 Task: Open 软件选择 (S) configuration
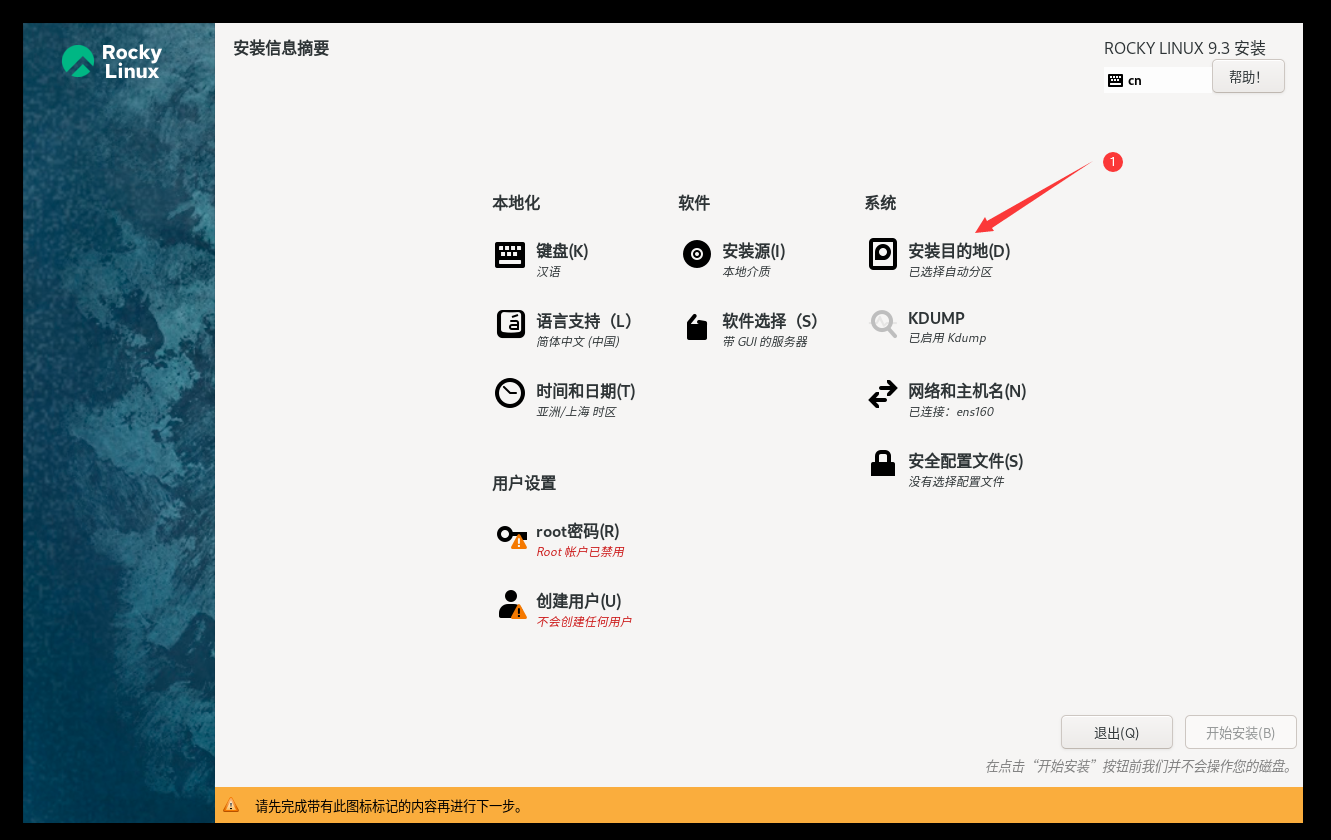[x=770, y=321]
